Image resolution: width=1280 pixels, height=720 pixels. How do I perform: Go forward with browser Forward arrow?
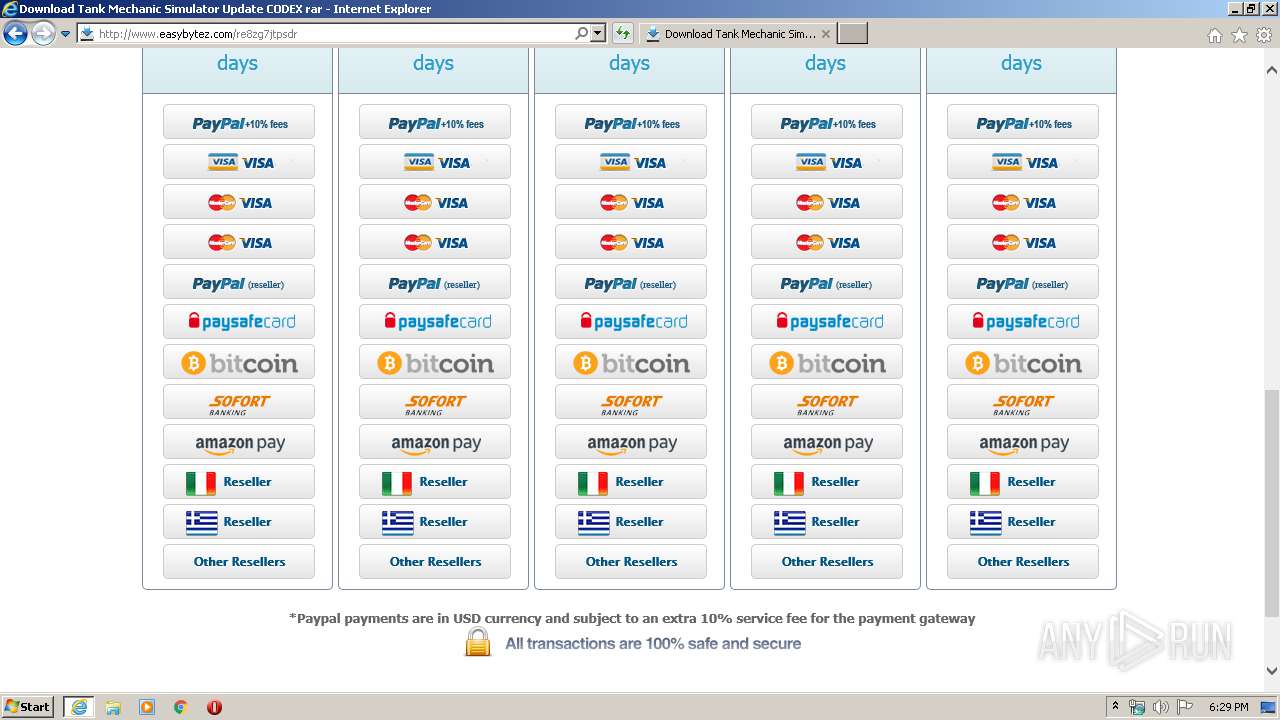click(x=43, y=34)
